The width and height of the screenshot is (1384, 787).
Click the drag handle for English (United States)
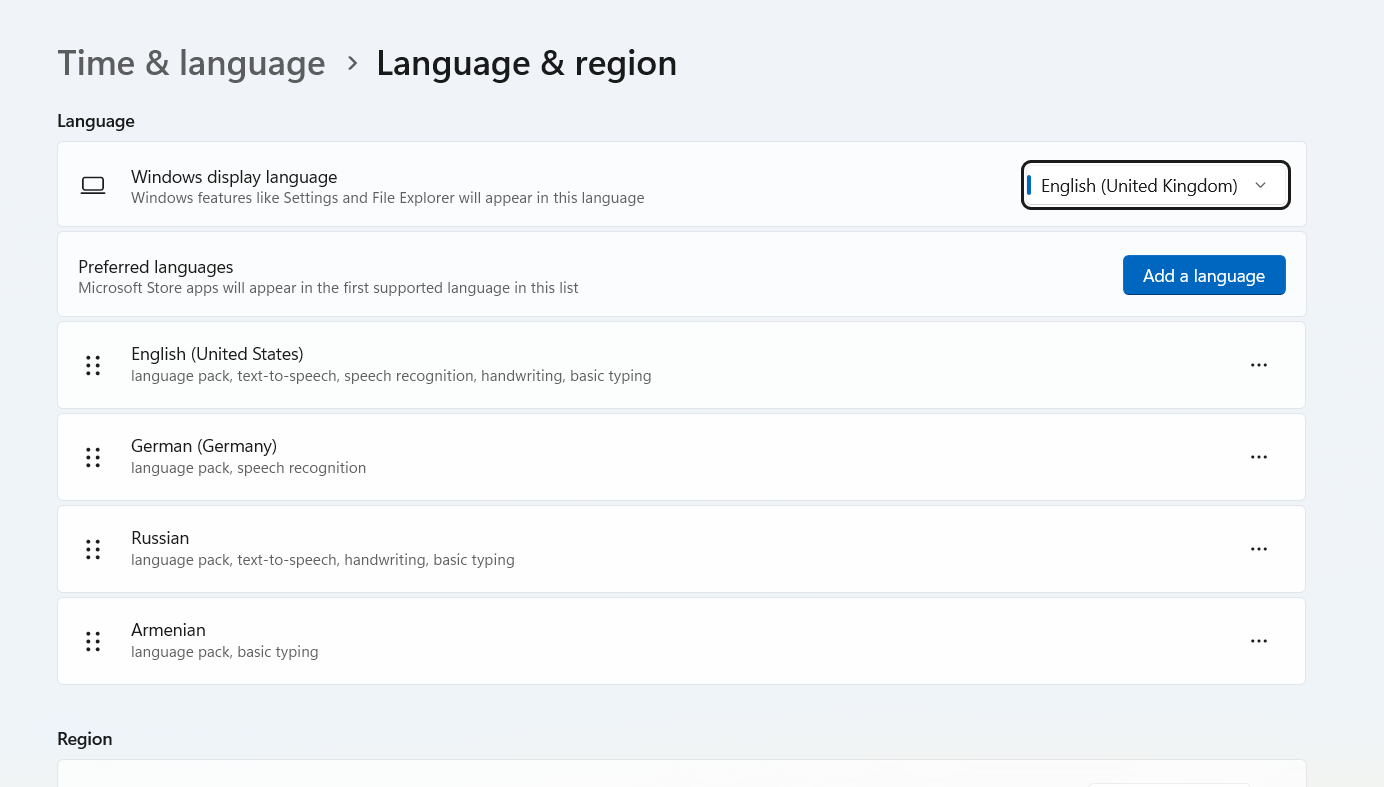tap(93, 365)
